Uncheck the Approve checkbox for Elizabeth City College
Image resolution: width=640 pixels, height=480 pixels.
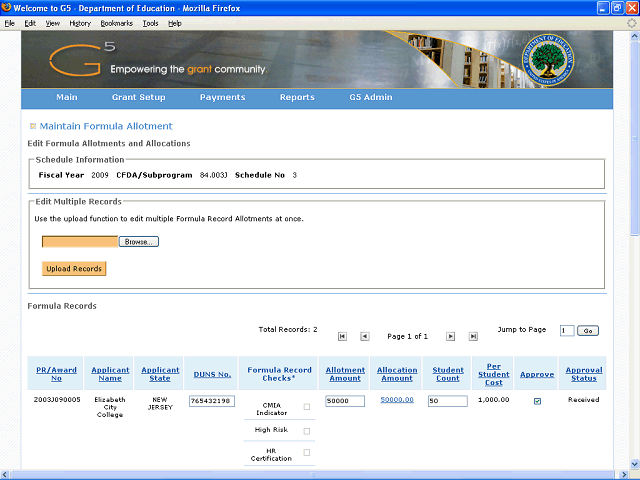tap(537, 402)
